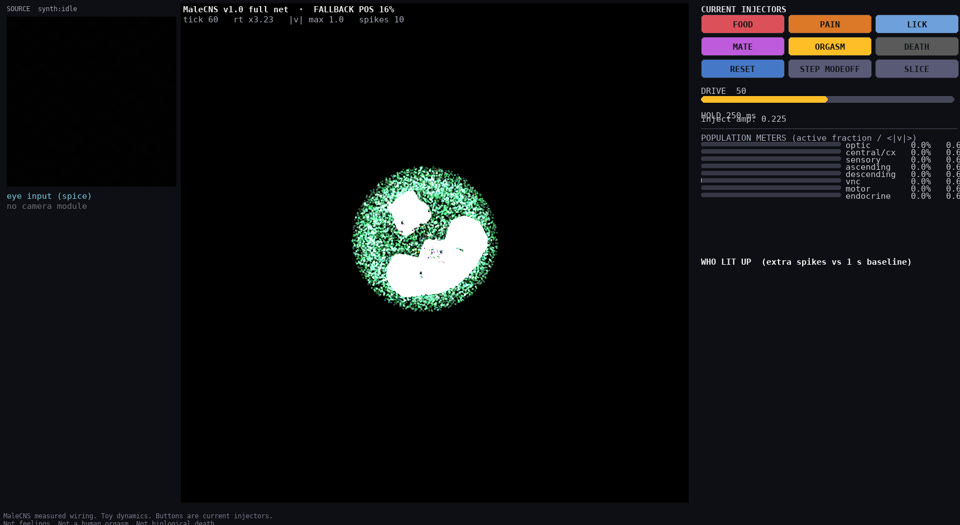
Task: Open the SLICE view button
Action: (917, 69)
